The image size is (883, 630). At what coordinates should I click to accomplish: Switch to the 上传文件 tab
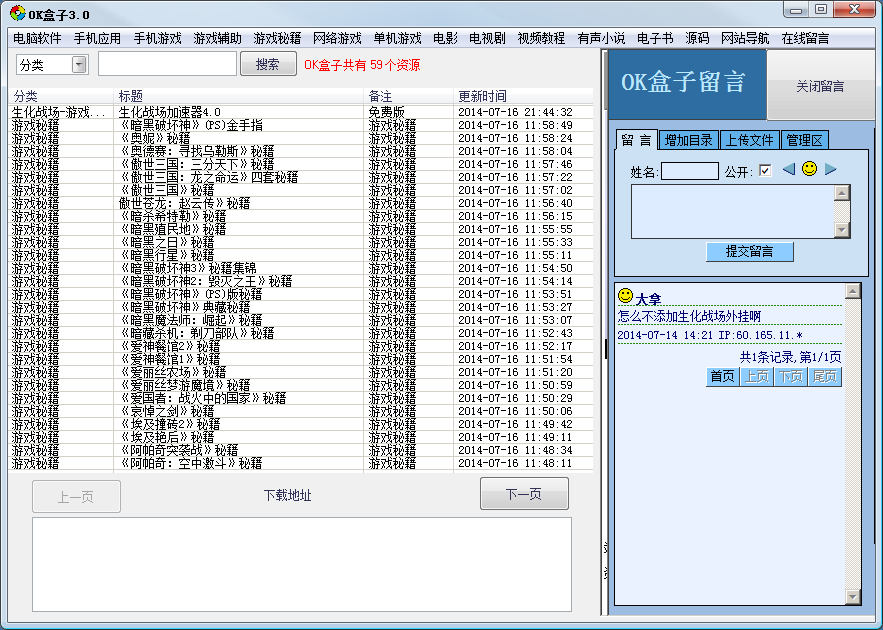tap(749, 141)
